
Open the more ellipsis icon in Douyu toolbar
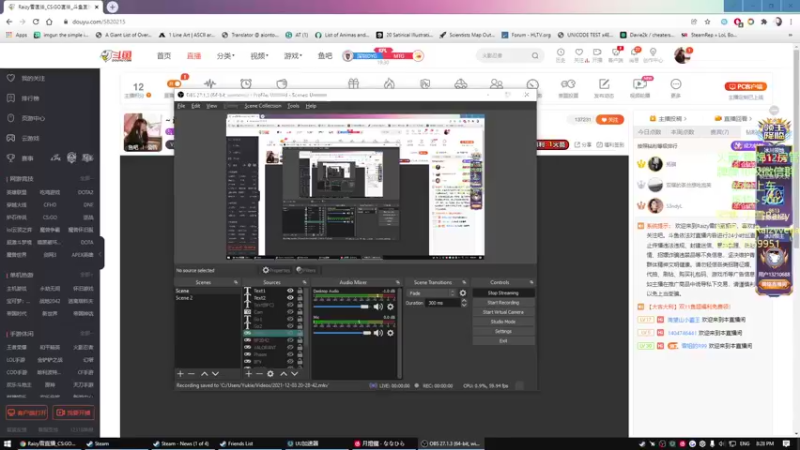[x=676, y=84]
